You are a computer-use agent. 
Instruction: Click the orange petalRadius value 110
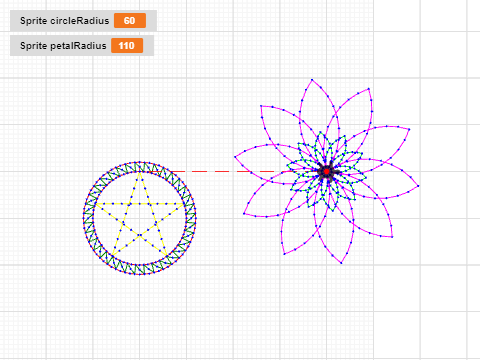point(127,46)
